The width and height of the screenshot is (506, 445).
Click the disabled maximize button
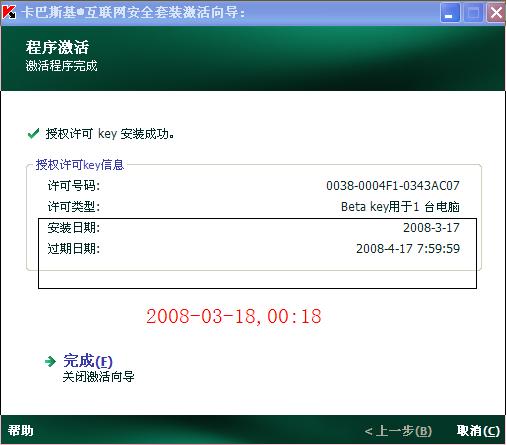pos(473,13)
